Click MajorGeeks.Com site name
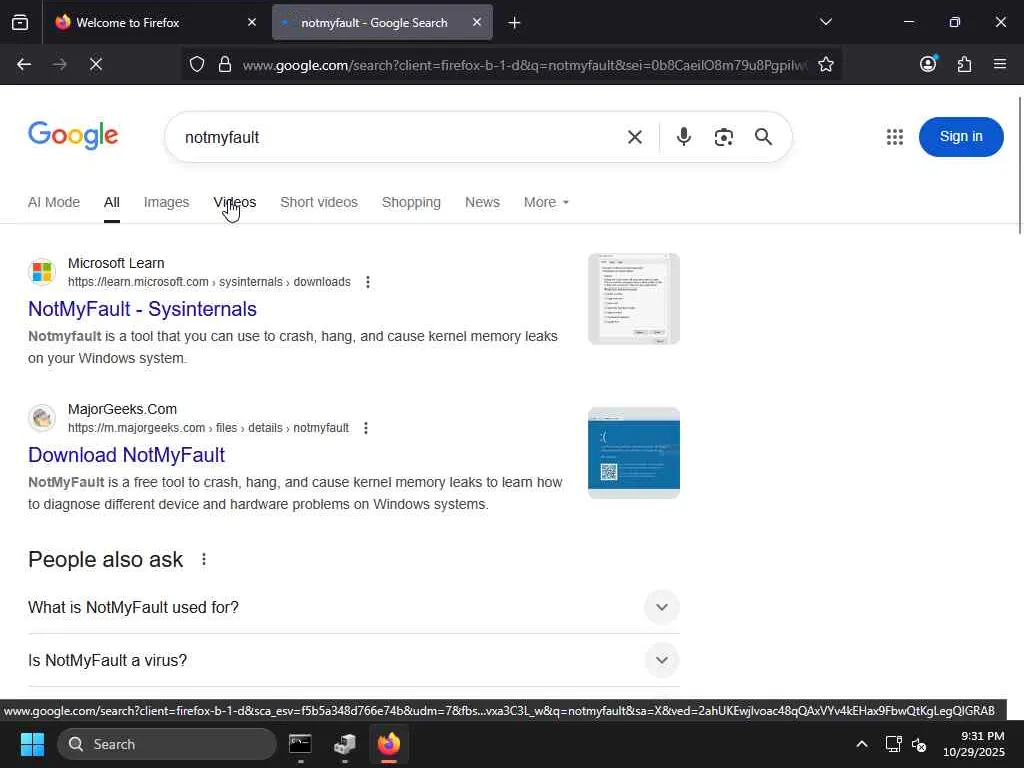Screen dimensions: 1024x768 [122, 409]
